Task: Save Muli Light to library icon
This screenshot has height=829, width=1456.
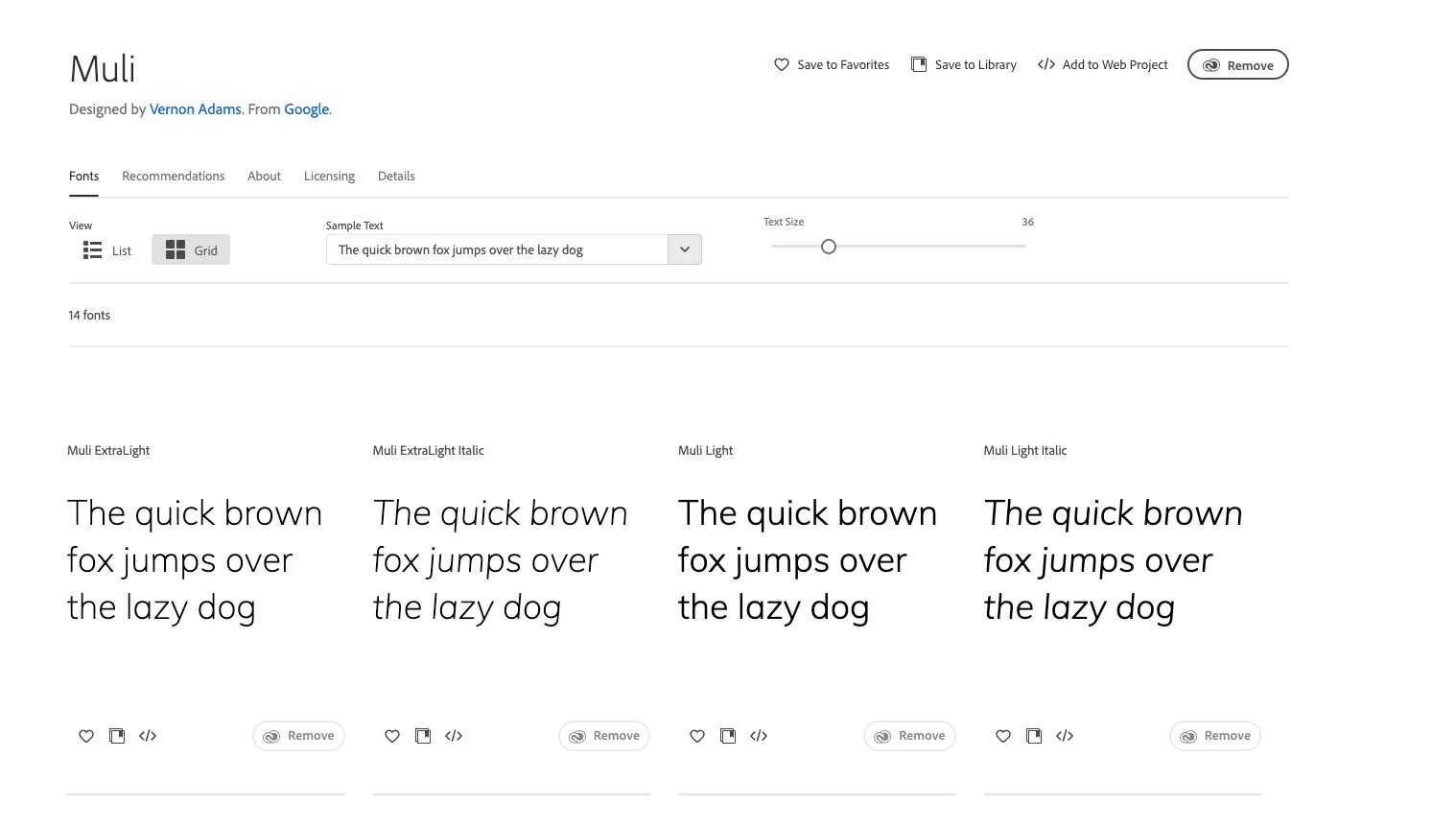Action: (x=728, y=736)
